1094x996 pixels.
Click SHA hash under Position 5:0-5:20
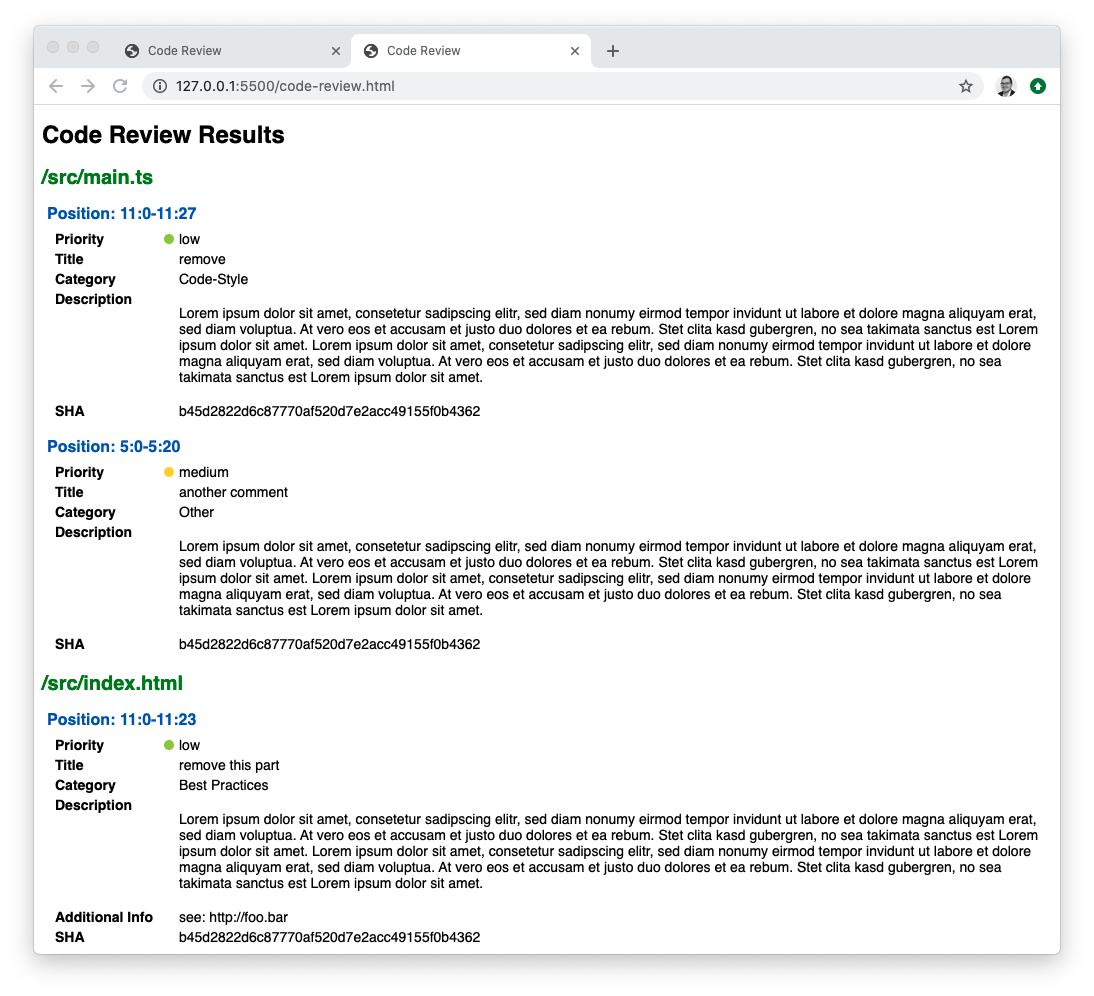[x=329, y=644]
